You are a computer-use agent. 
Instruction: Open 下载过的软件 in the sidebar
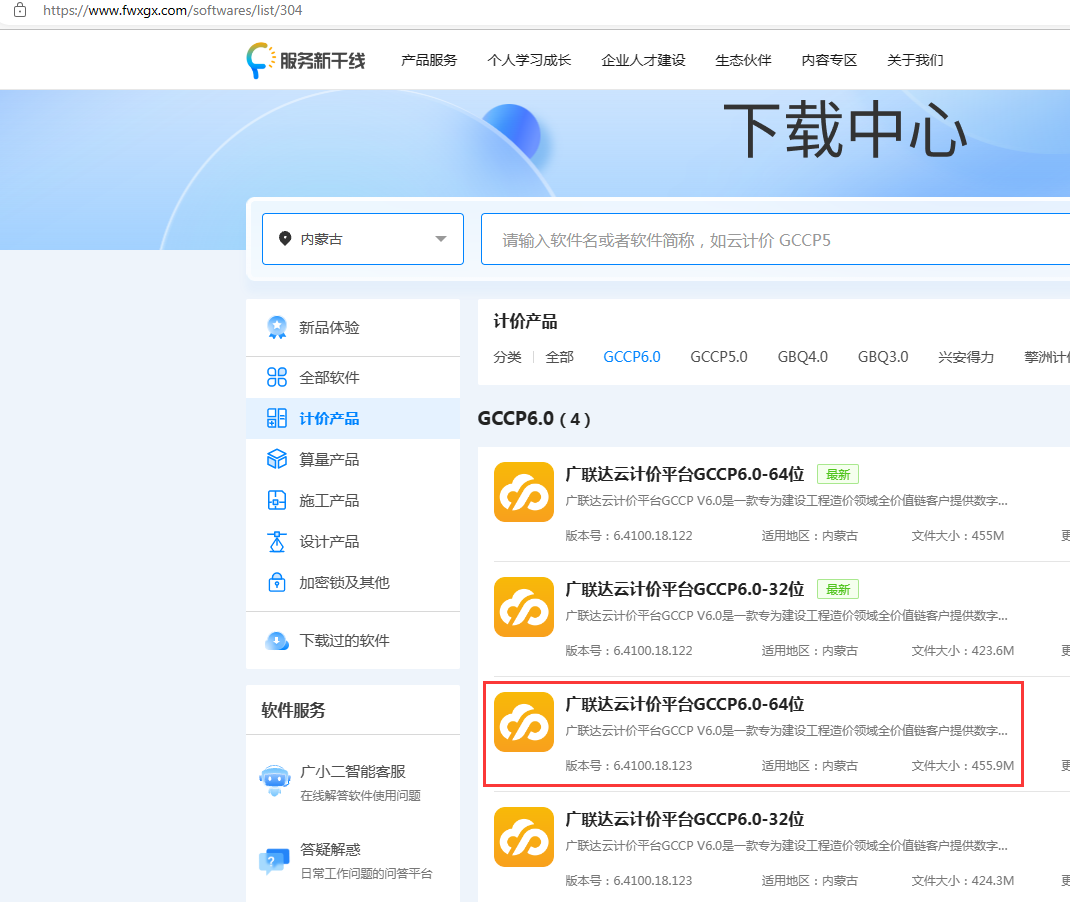tap(353, 641)
